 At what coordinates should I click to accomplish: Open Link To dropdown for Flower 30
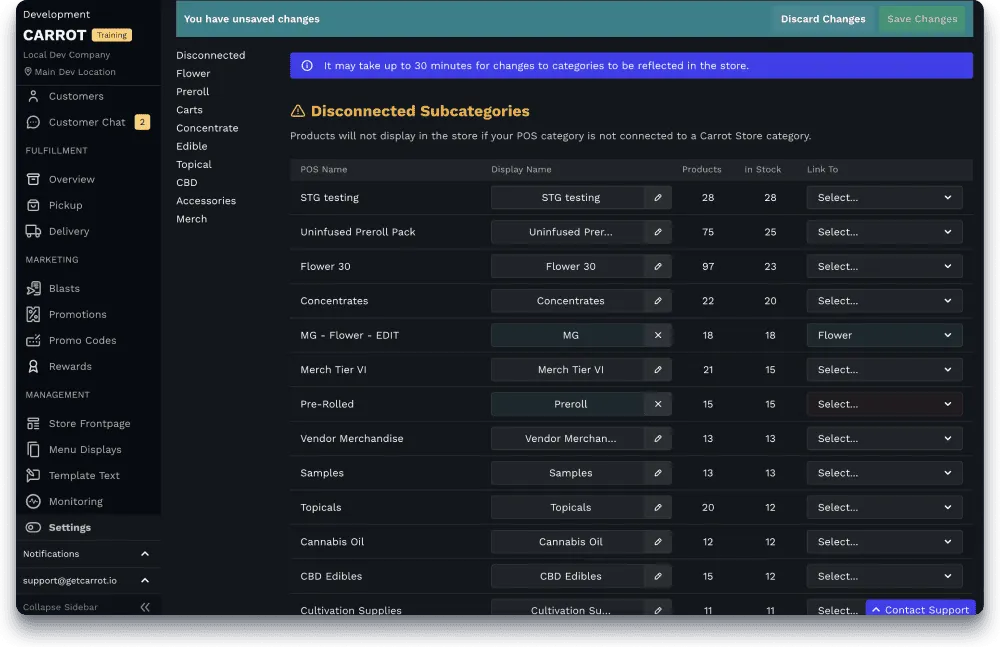click(x=884, y=267)
